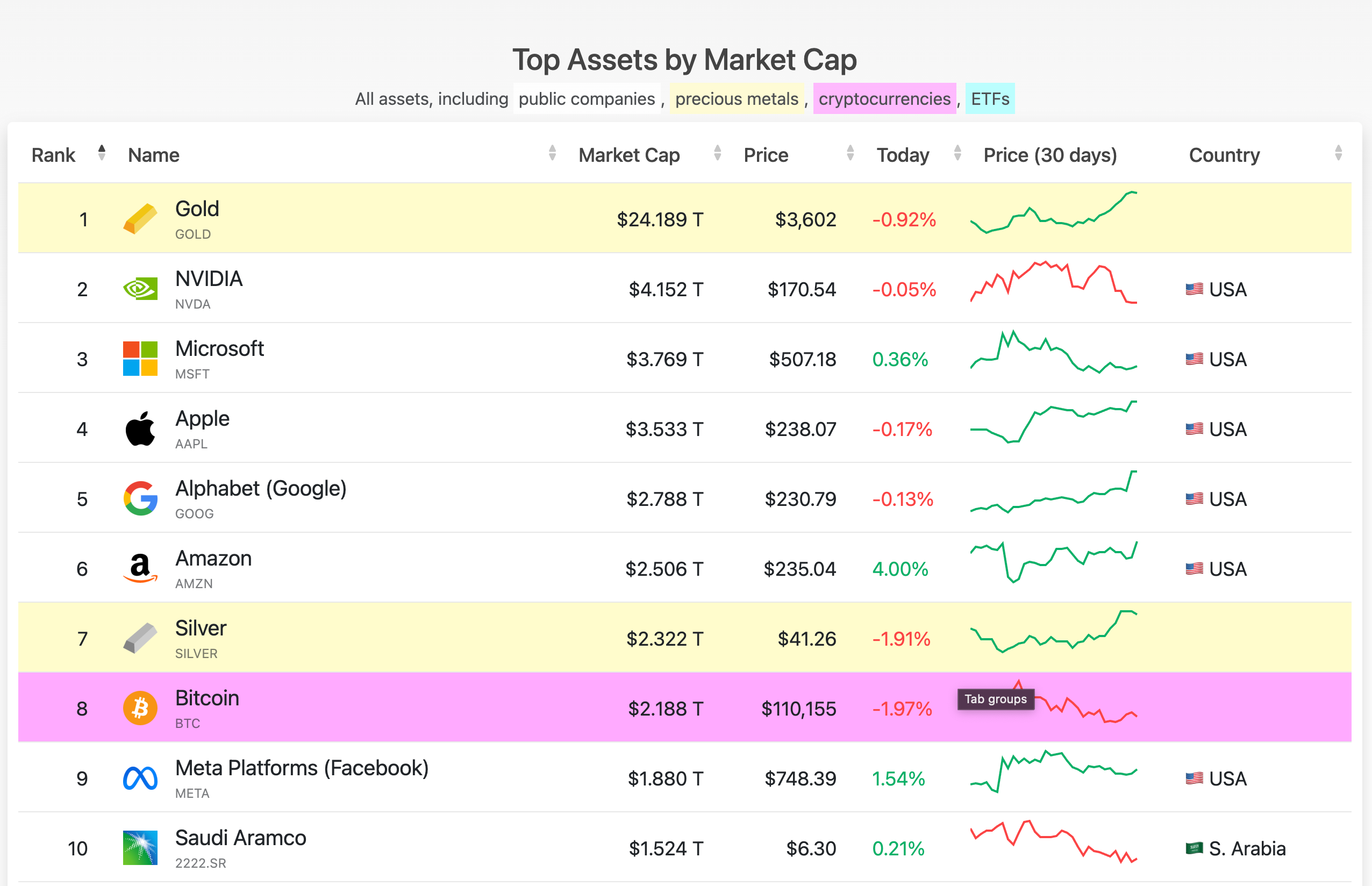1372x886 pixels.
Task: Click the Microsoft logo icon
Action: (x=140, y=359)
